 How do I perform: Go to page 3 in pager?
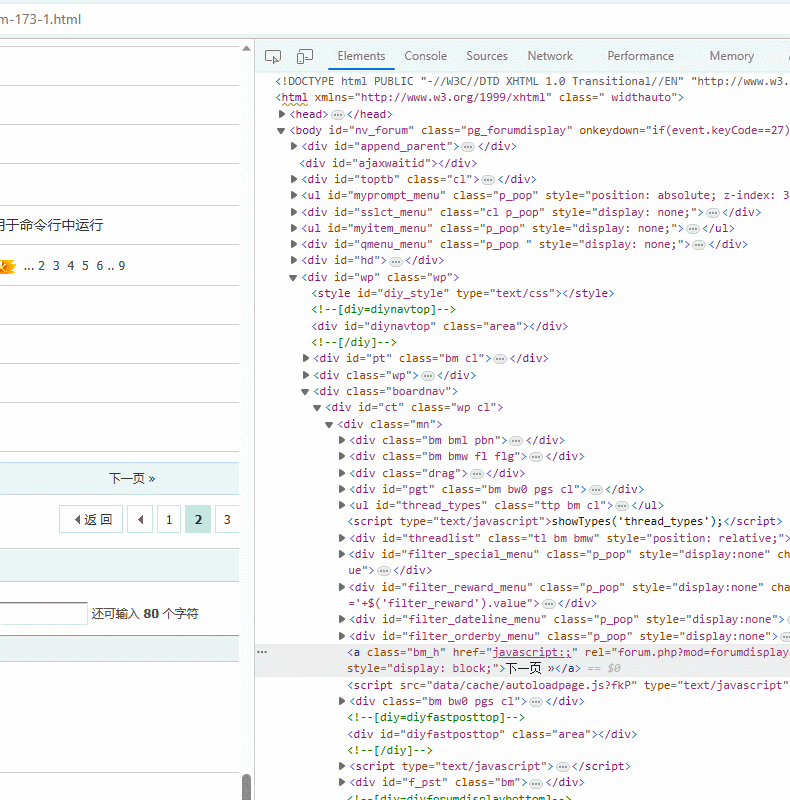pos(227,519)
